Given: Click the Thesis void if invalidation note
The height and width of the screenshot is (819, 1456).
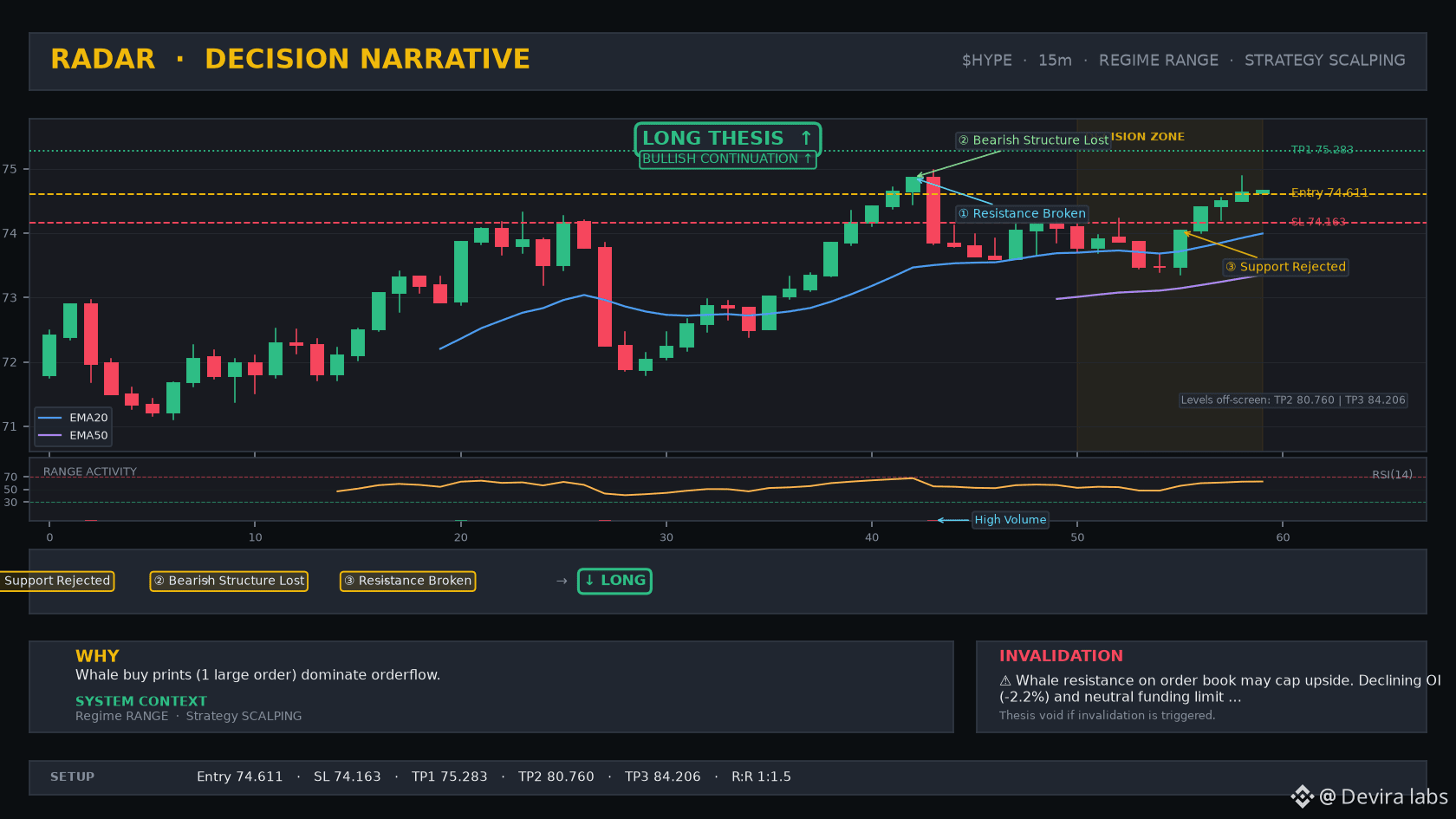Looking at the screenshot, I should (1107, 715).
